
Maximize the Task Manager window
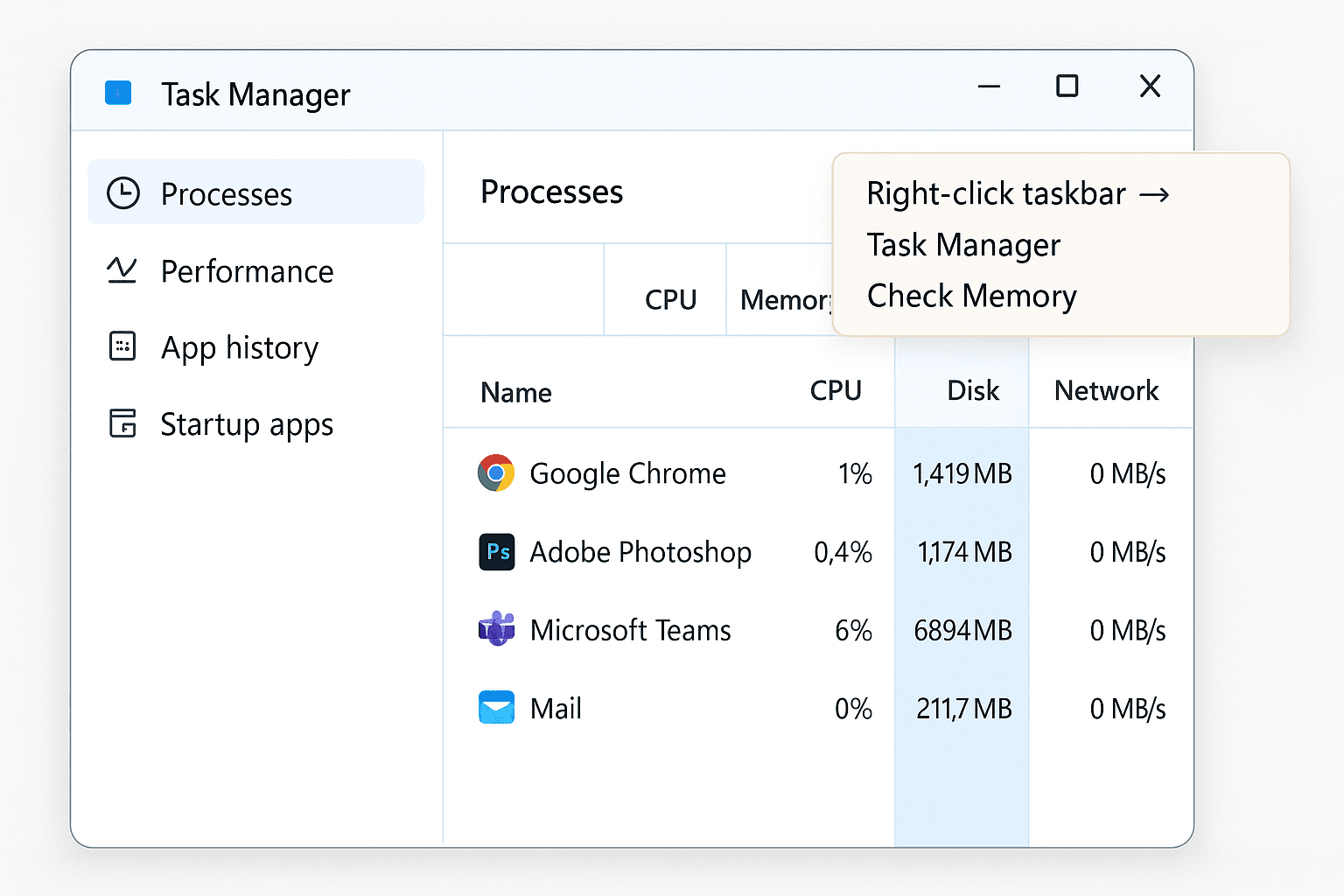1067,86
